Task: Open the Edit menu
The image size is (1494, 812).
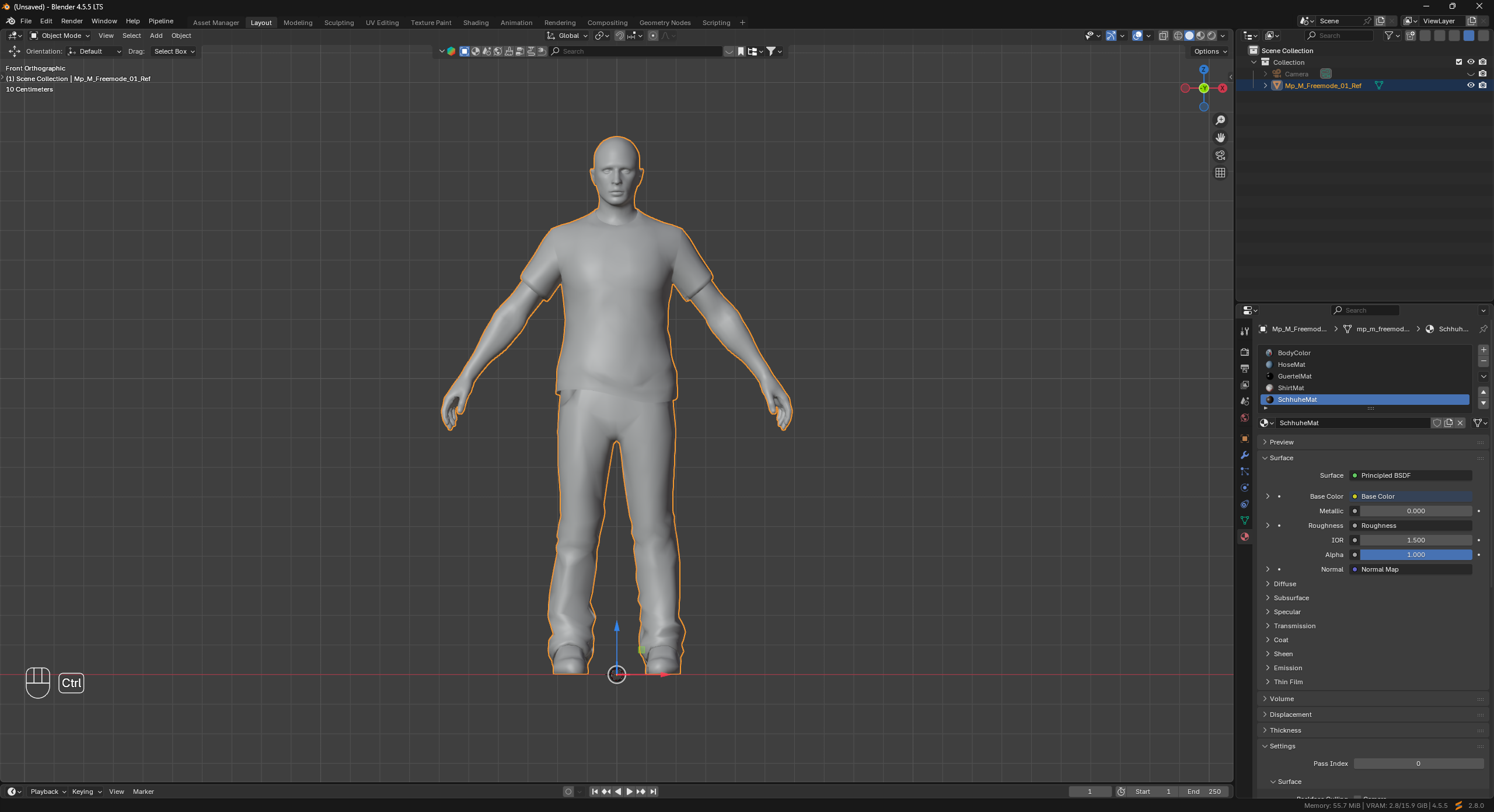Action: (46, 21)
